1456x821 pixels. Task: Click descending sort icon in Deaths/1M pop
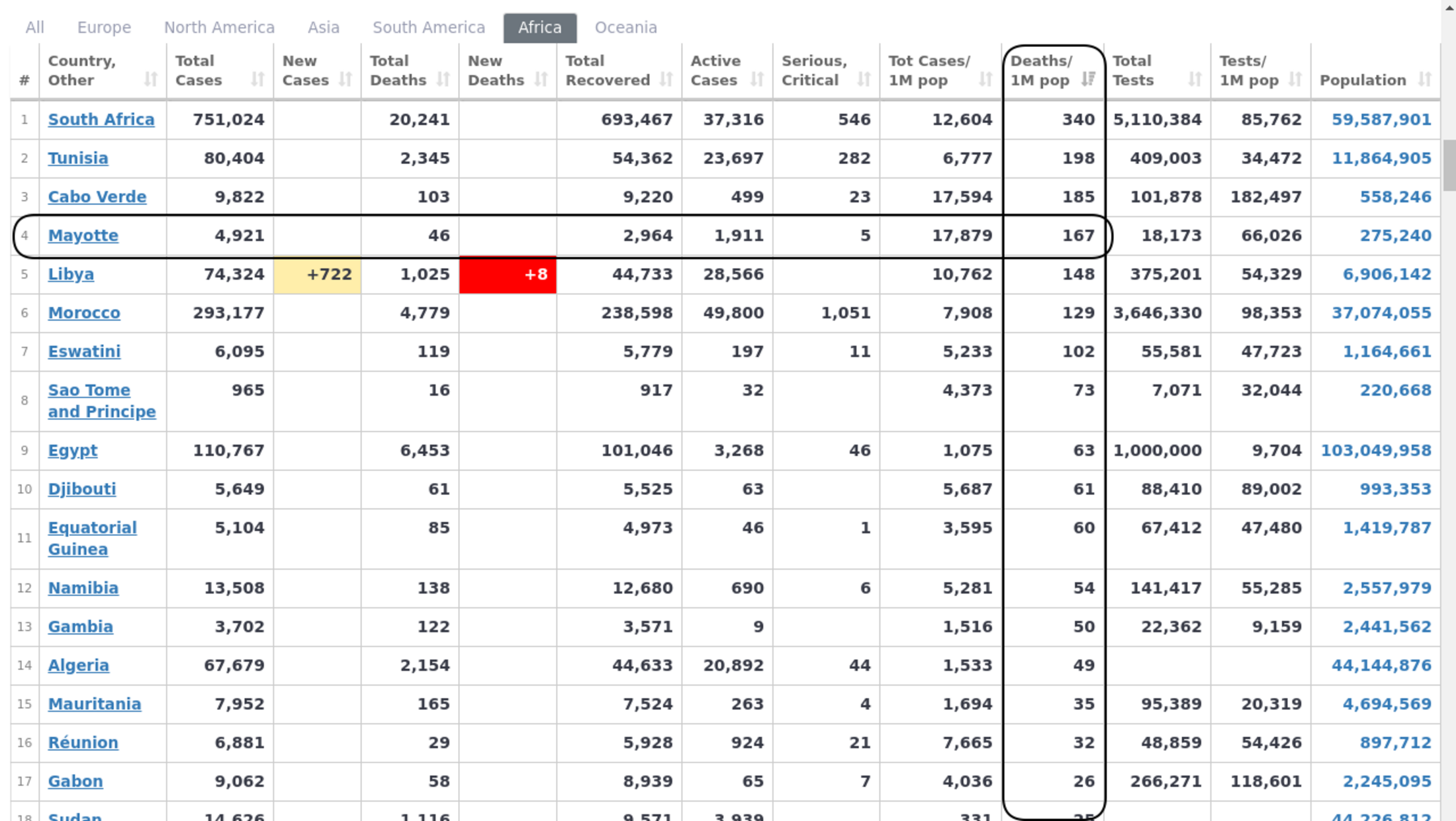1088,80
